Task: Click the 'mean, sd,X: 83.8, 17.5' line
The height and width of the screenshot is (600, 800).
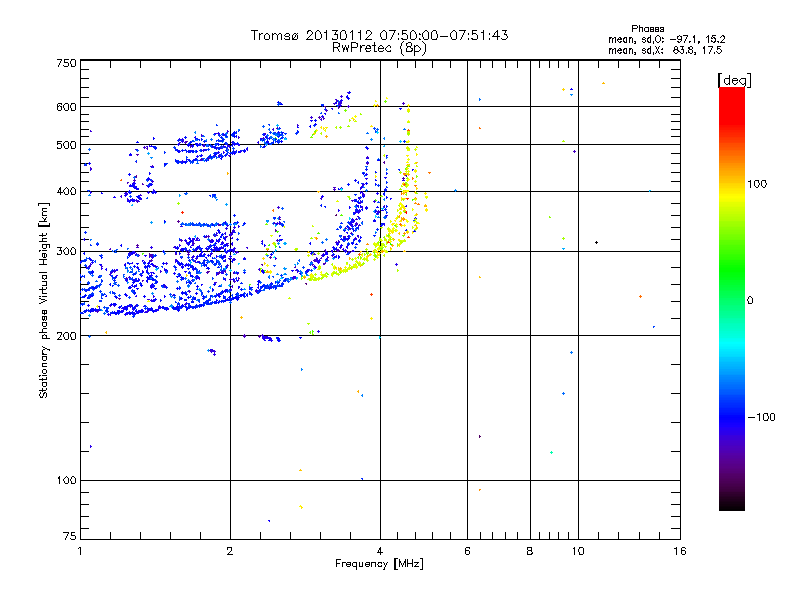Action: point(665,50)
